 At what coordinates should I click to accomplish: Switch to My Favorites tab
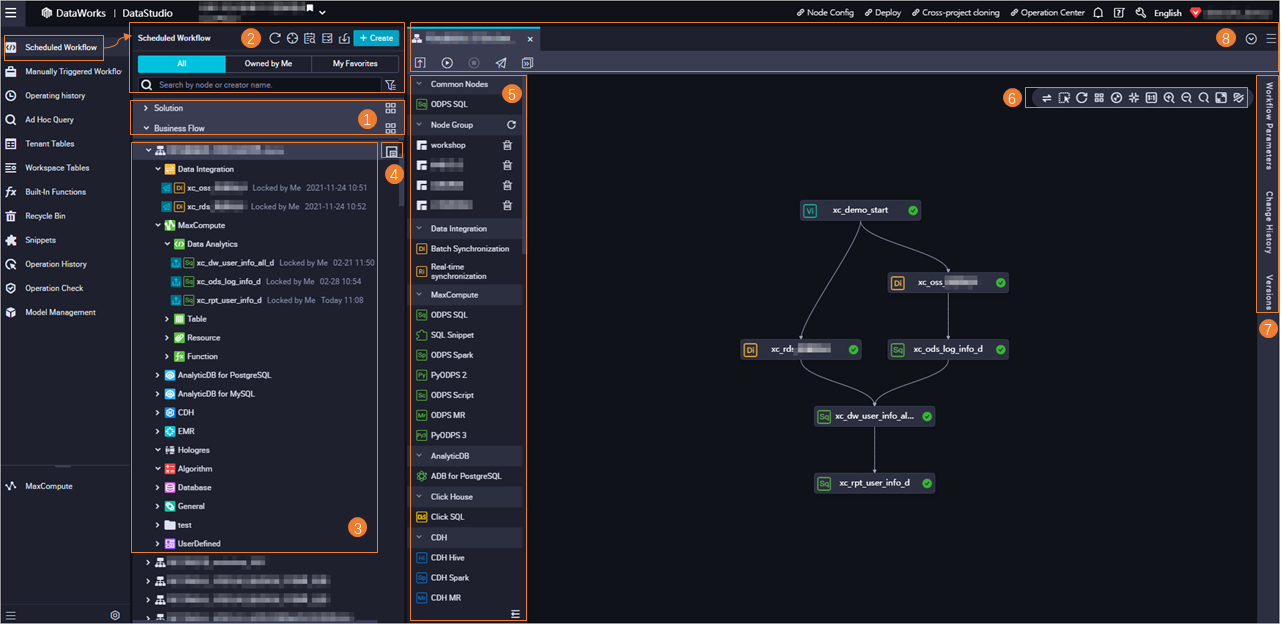pos(355,63)
